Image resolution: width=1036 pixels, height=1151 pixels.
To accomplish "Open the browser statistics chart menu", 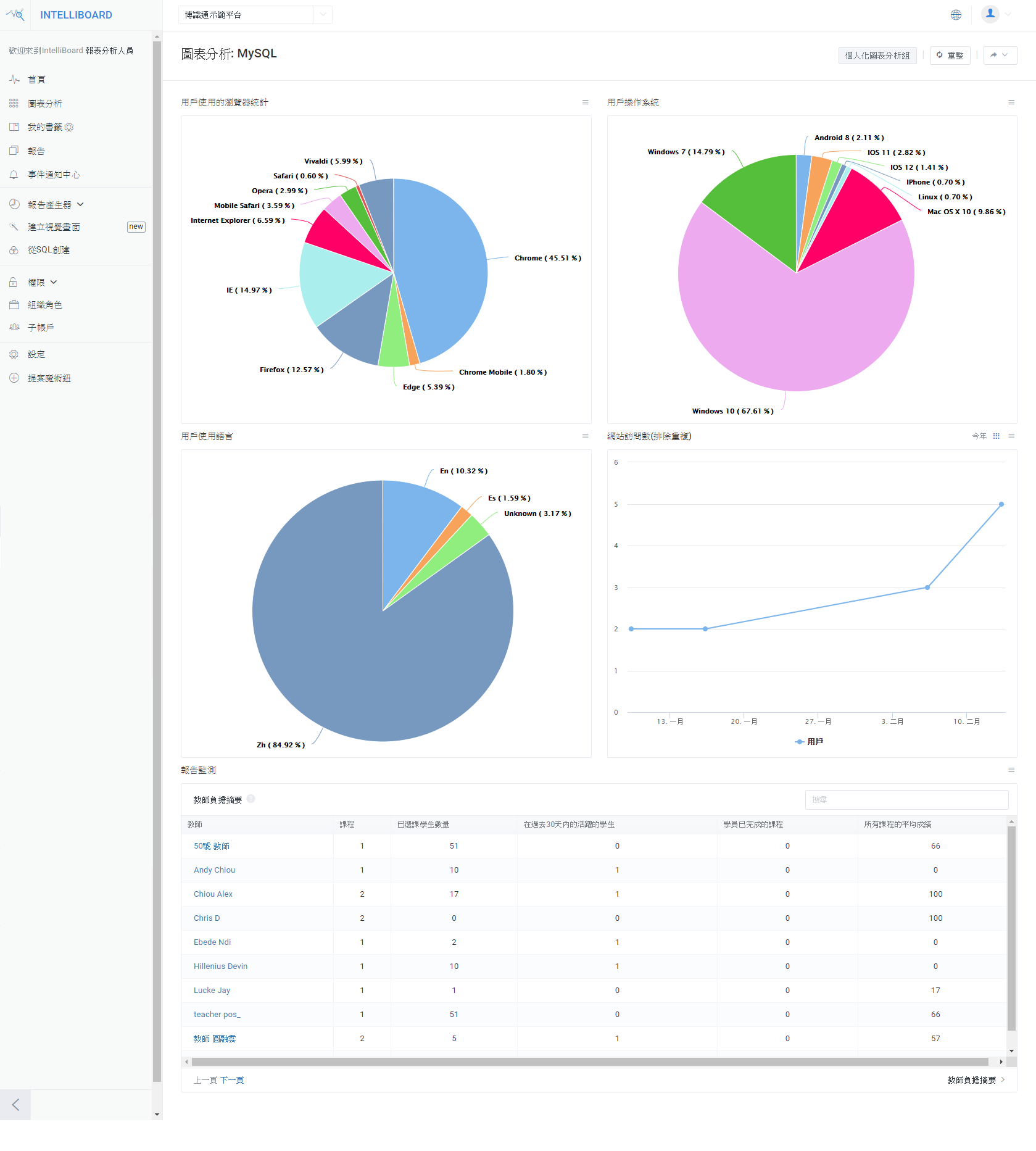I will (584, 102).
